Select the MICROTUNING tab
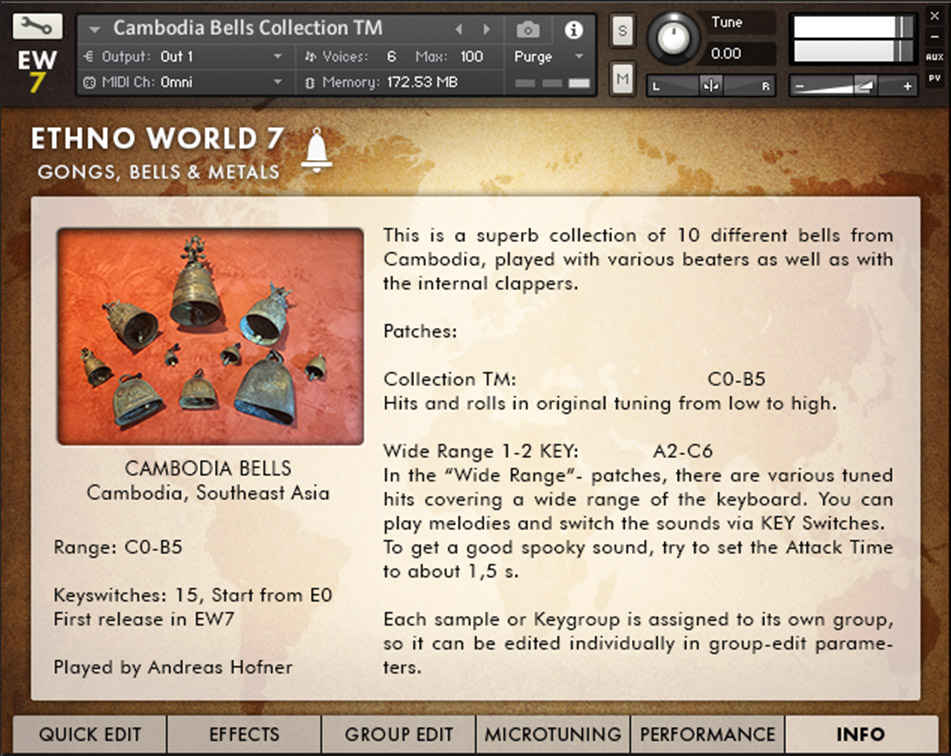This screenshot has height=756, width=951. pyautogui.click(x=553, y=734)
